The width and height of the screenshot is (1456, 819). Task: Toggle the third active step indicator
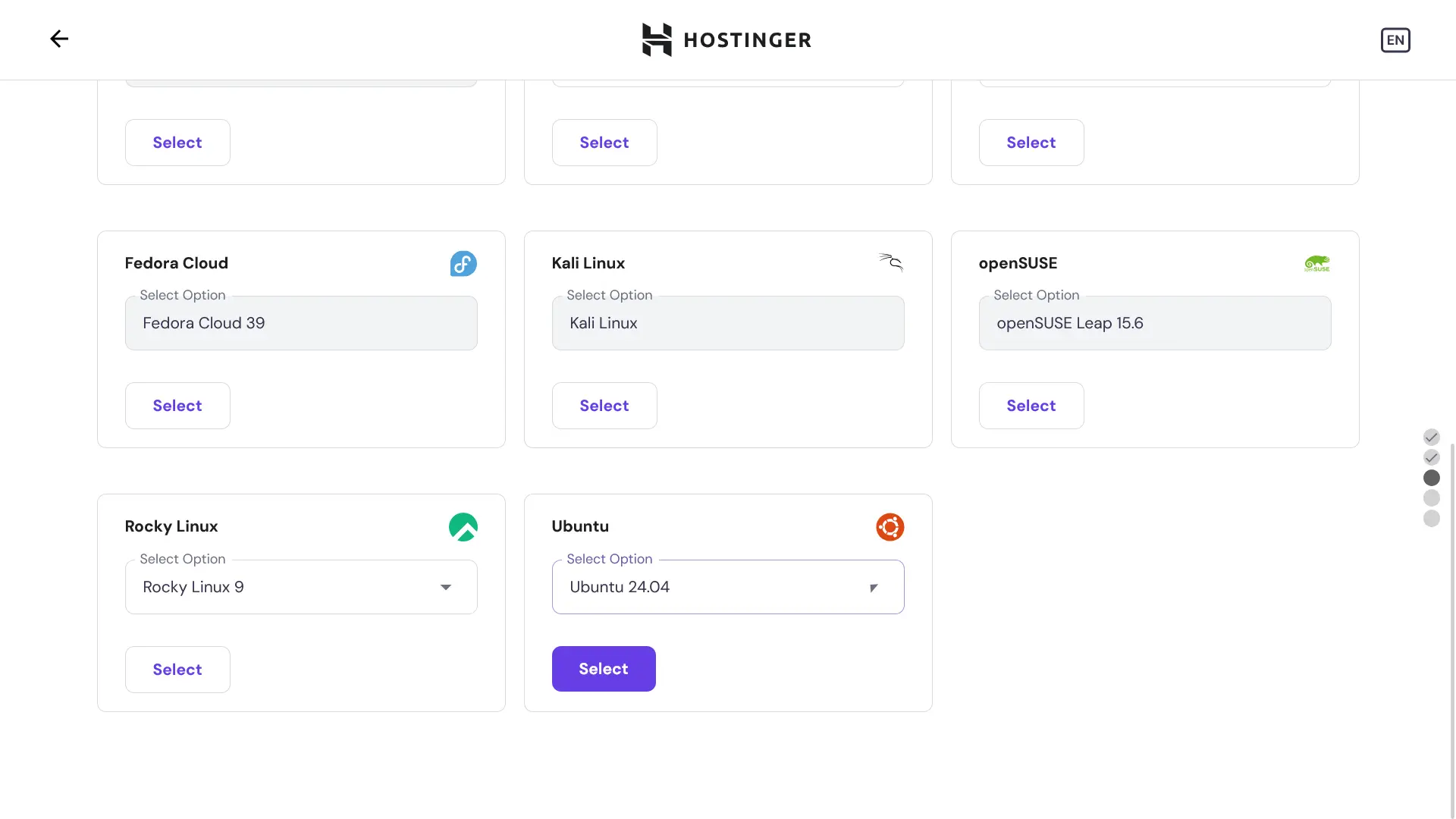(1432, 478)
